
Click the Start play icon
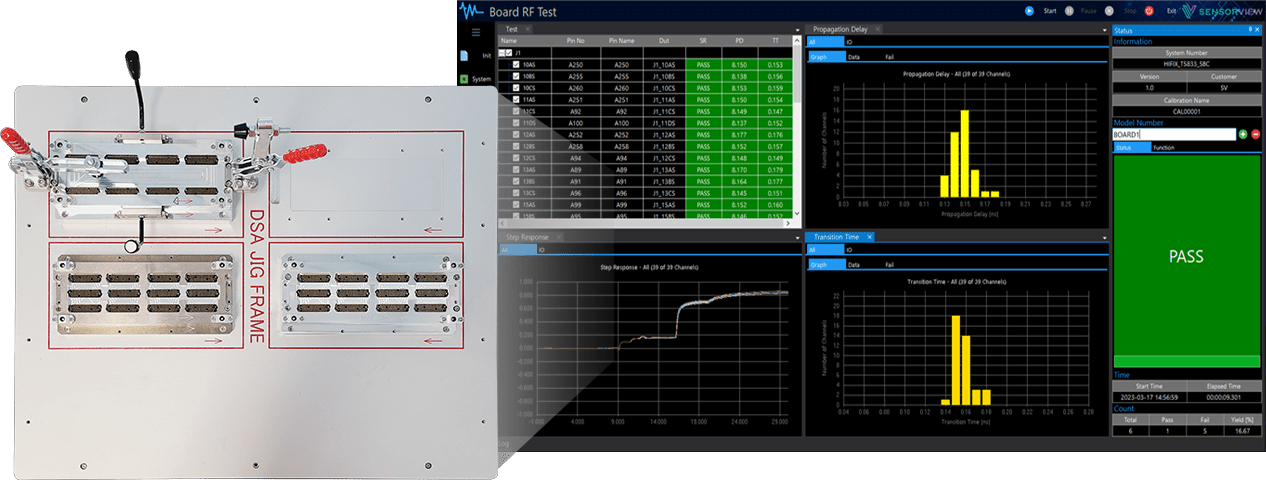point(1029,12)
